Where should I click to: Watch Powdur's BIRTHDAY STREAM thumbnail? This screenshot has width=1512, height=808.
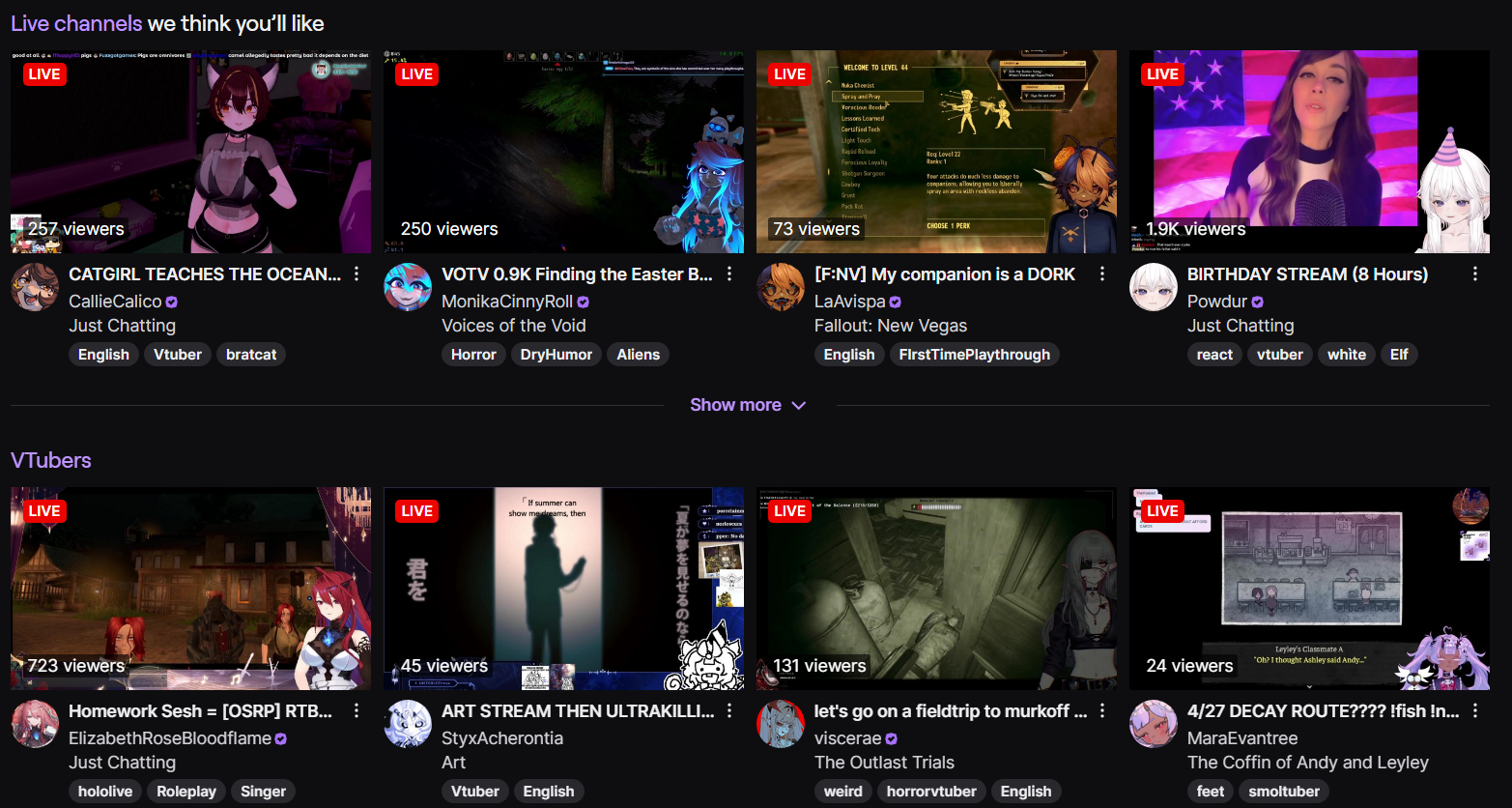coord(1309,152)
